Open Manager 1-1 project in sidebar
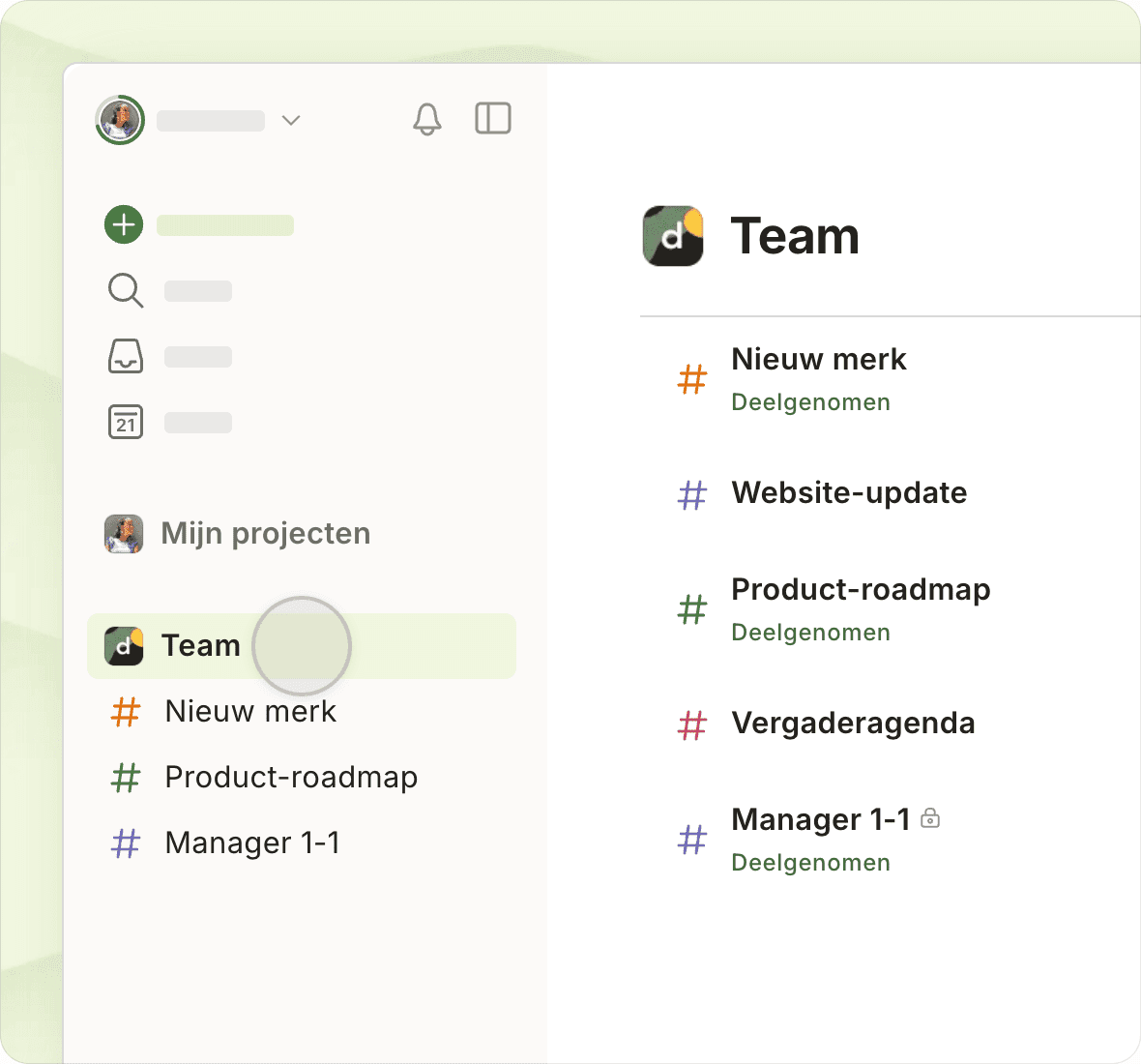Image resolution: width=1141 pixels, height=1064 pixels. point(252,842)
